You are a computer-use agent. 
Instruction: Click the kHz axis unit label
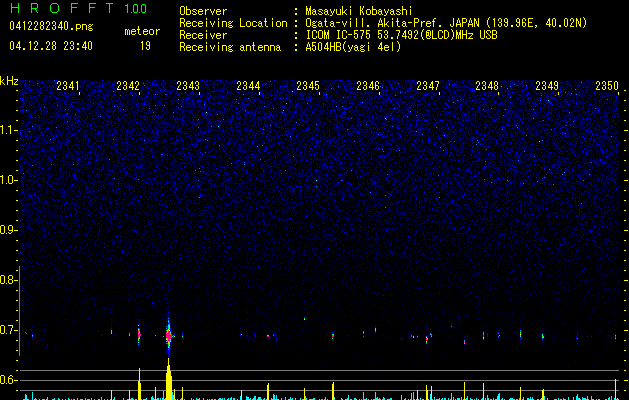tap(9, 81)
